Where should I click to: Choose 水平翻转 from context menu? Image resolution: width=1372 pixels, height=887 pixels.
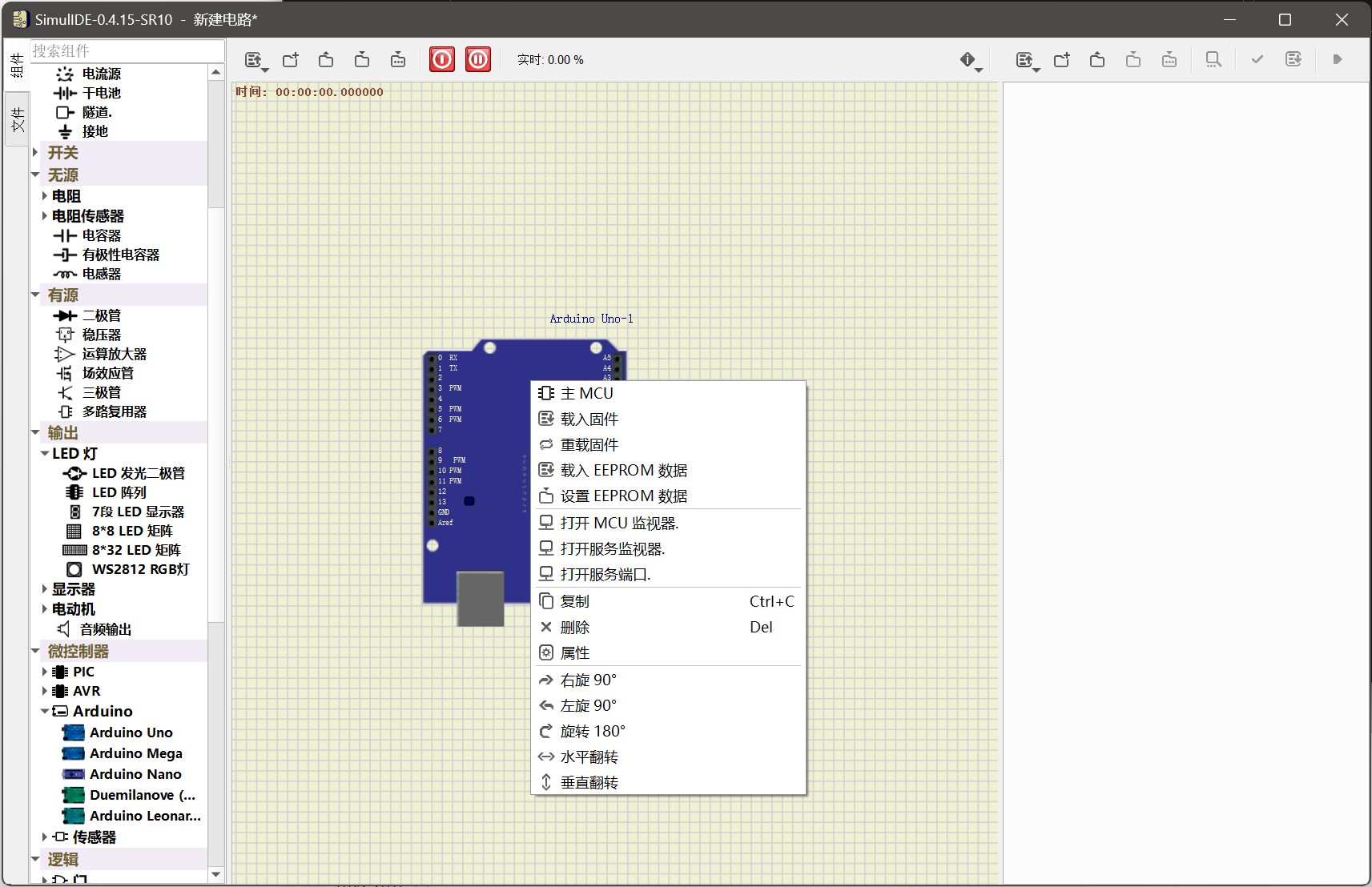[x=668, y=757]
